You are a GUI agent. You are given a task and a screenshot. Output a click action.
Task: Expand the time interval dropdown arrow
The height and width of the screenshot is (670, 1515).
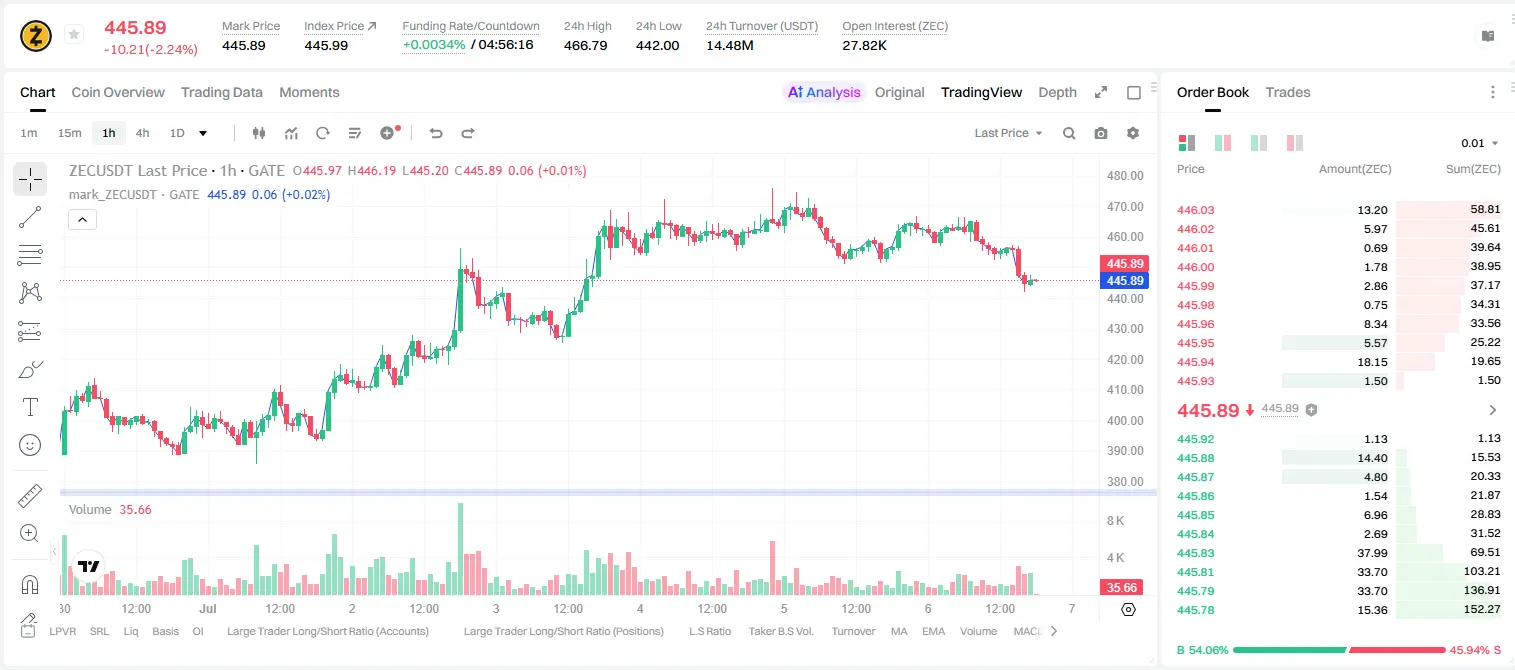click(x=204, y=133)
